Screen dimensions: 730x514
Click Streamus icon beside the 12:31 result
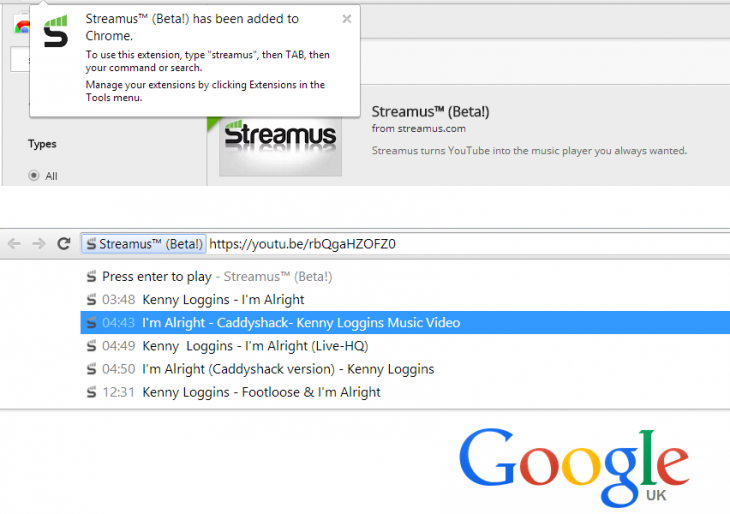[91, 392]
